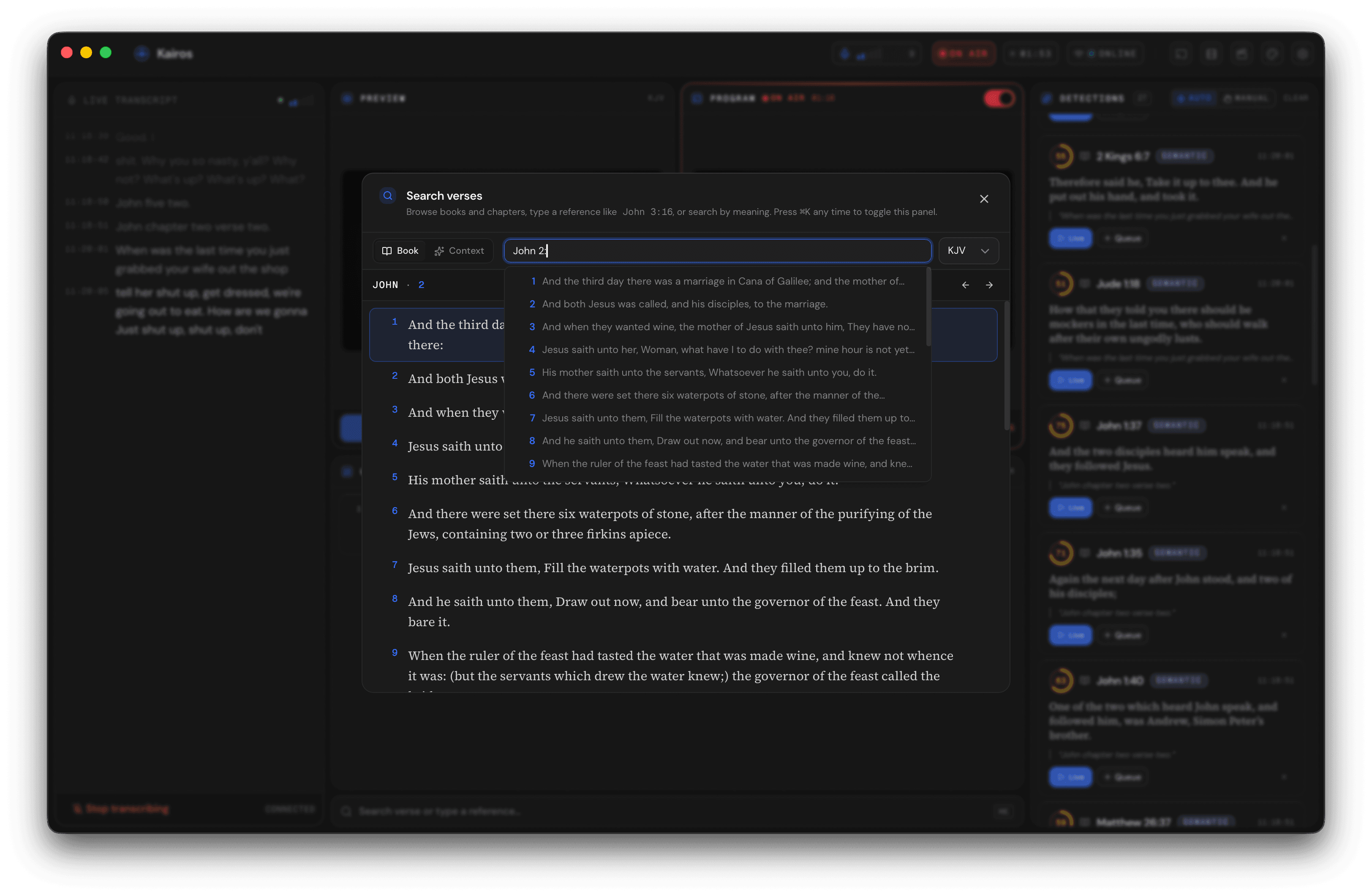This screenshot has height=896, width=1372.
Task: Switch to the Context search tab
Action: [x=460, y=251]
